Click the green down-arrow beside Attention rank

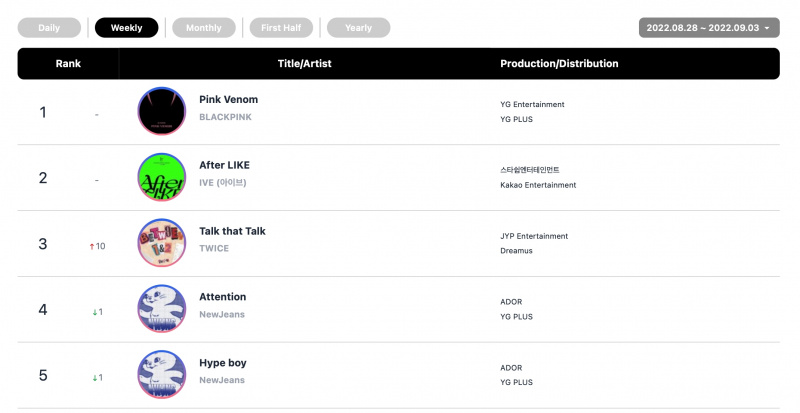pyautogui.click(x=95, y=312)
